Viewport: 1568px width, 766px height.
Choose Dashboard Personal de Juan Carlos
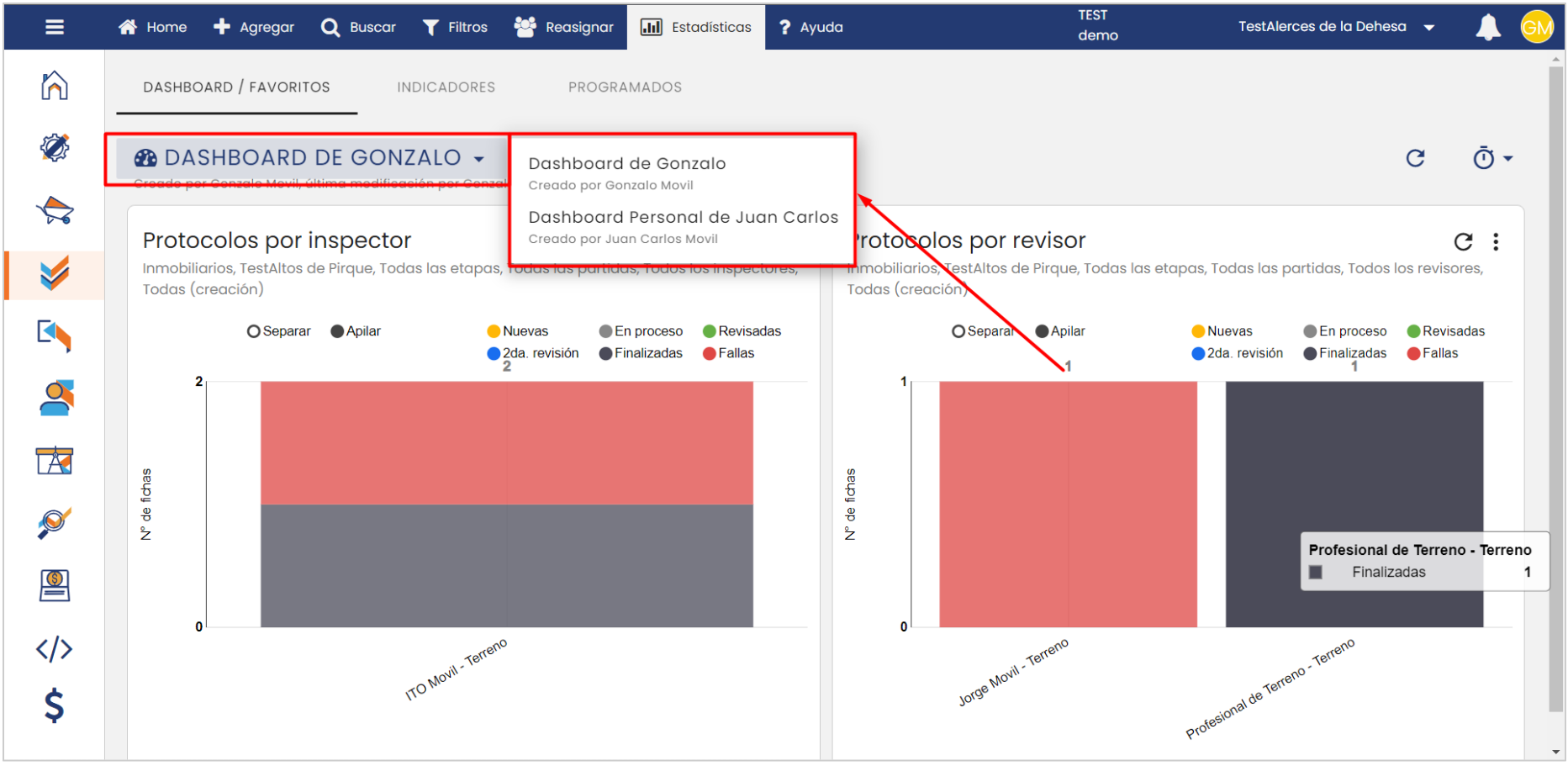pos(683,218)
